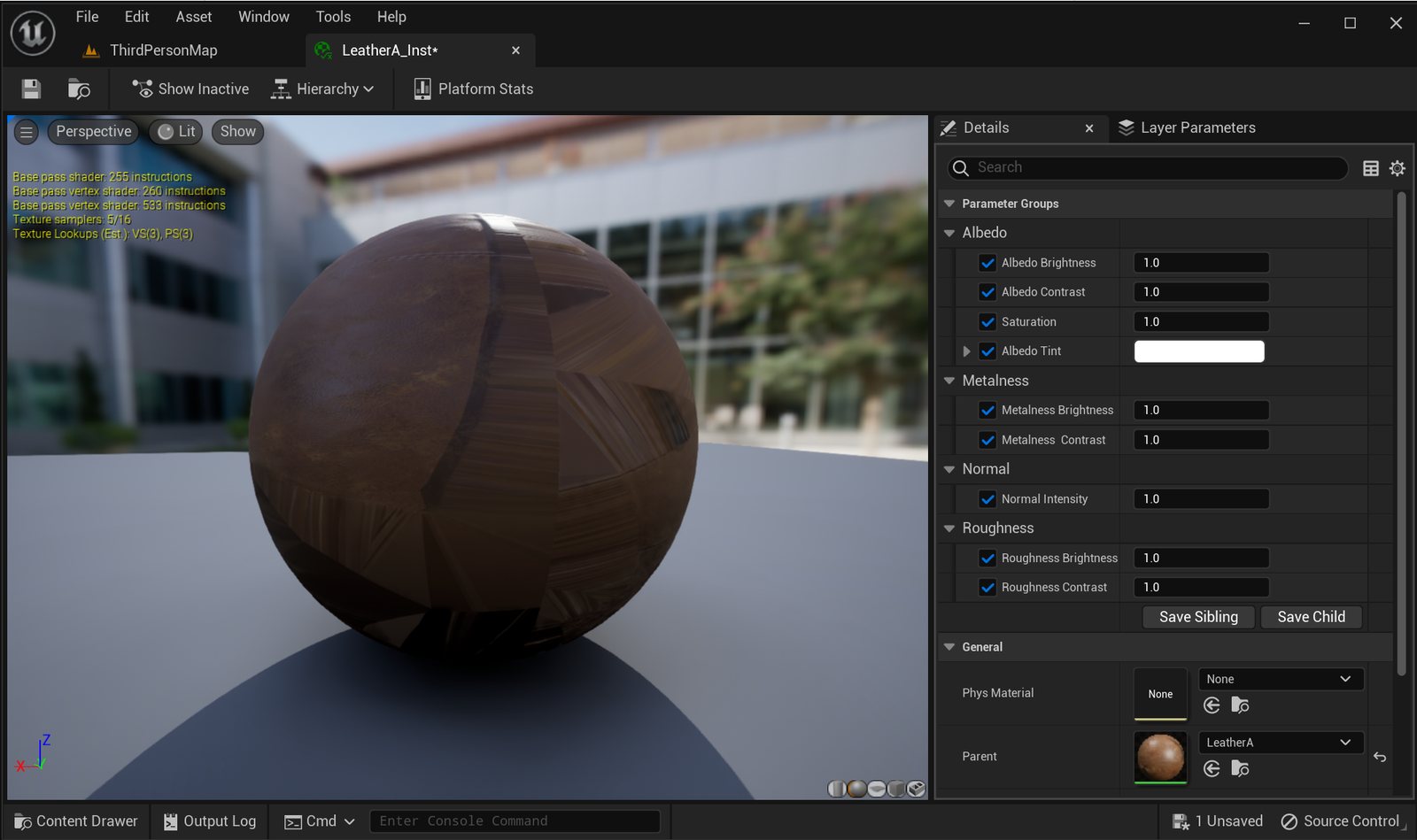Collapse Parameter Groups section
The height and width of the screenshot is (840, 1417).
coord(949,204)
